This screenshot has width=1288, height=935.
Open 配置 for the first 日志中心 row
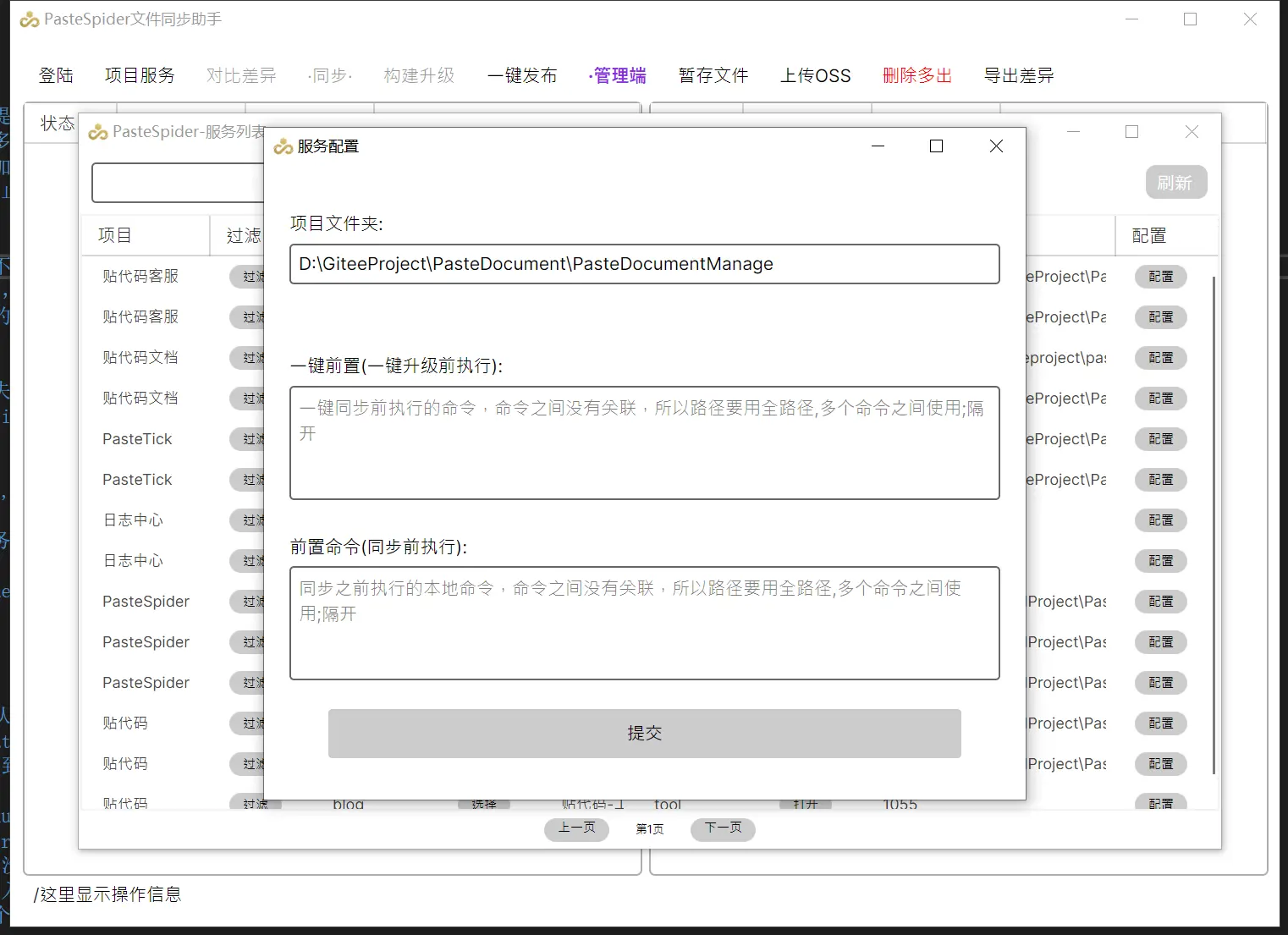pyautogui.click(x=1160, y=520)
